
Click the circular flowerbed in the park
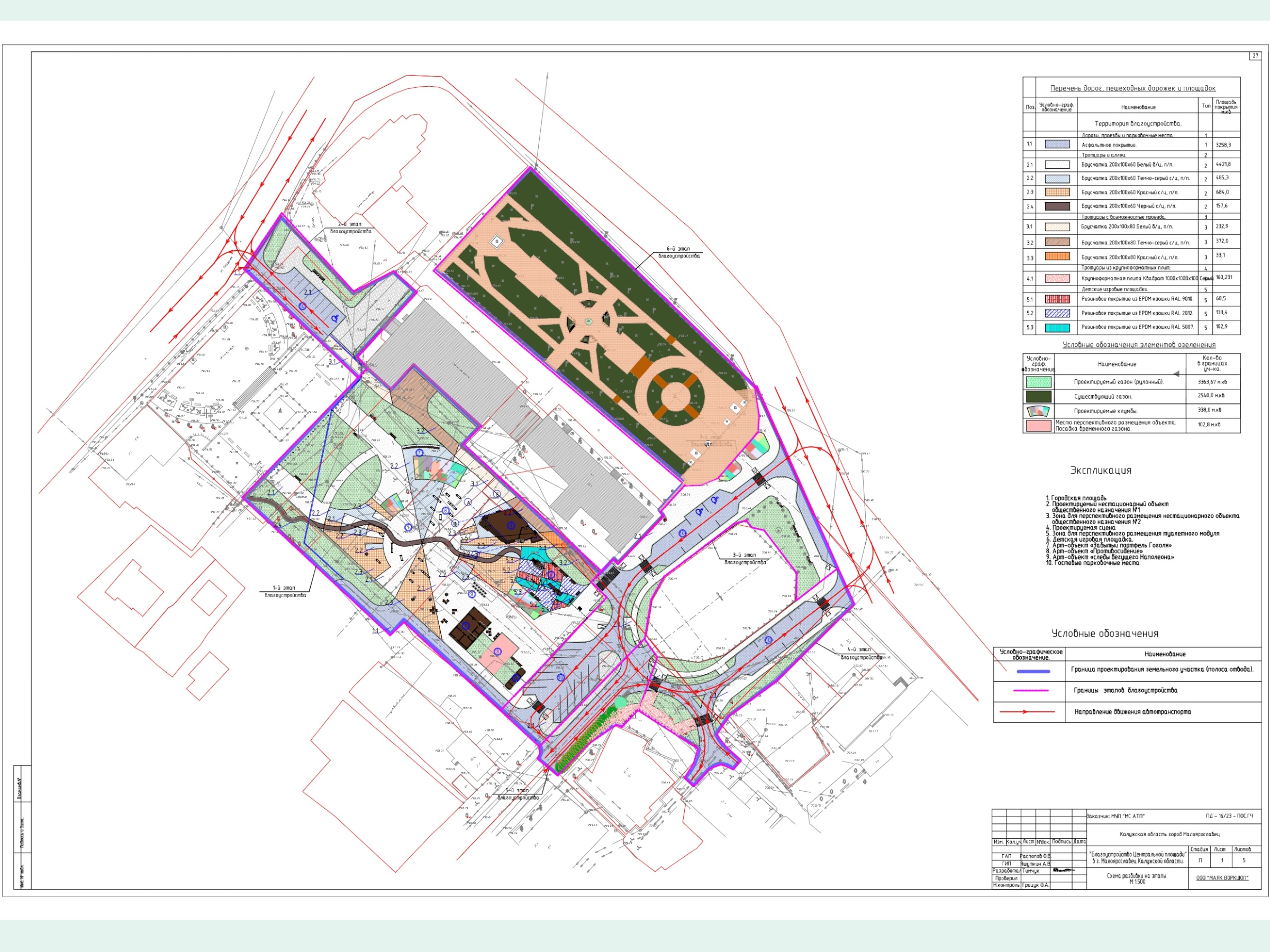tap(675, 397)
